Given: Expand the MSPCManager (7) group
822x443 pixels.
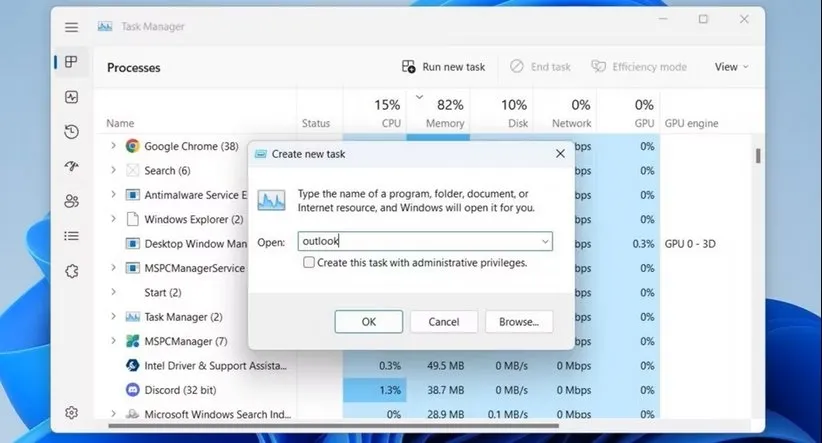Looking at the screenshot, I should tap(113, 340).
